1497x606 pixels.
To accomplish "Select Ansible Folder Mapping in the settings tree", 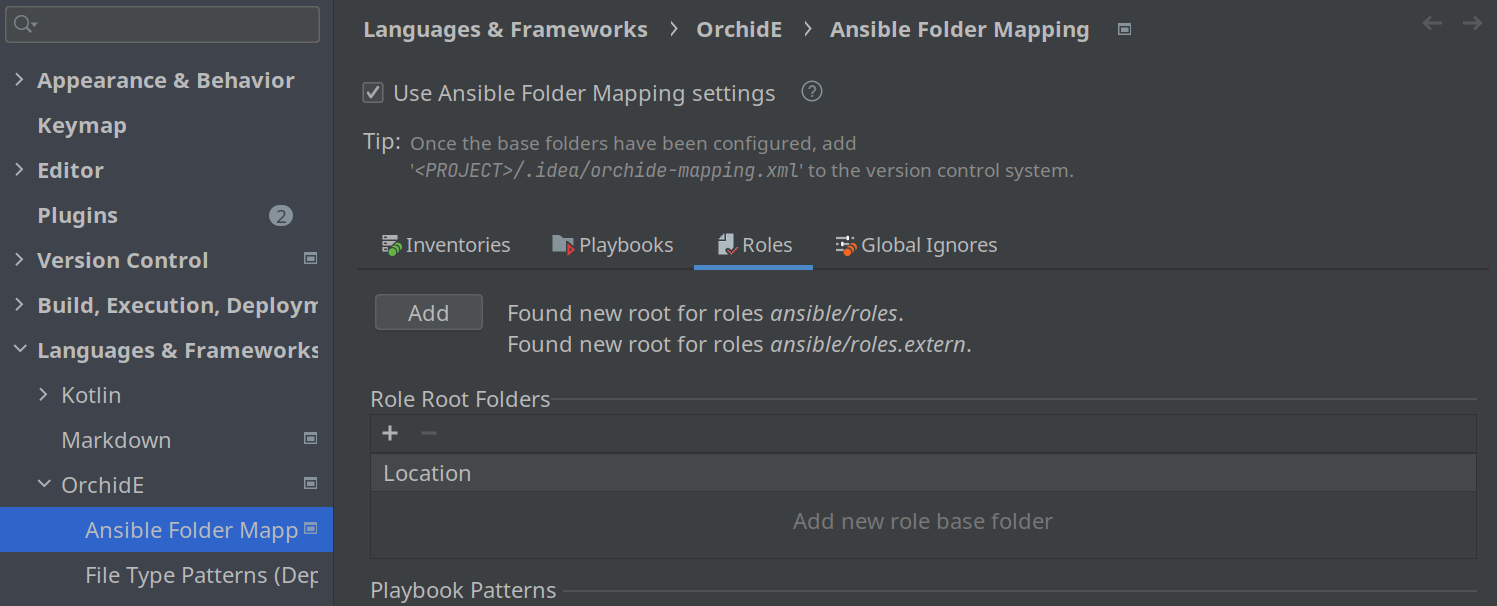I will (x=166, y=530).
